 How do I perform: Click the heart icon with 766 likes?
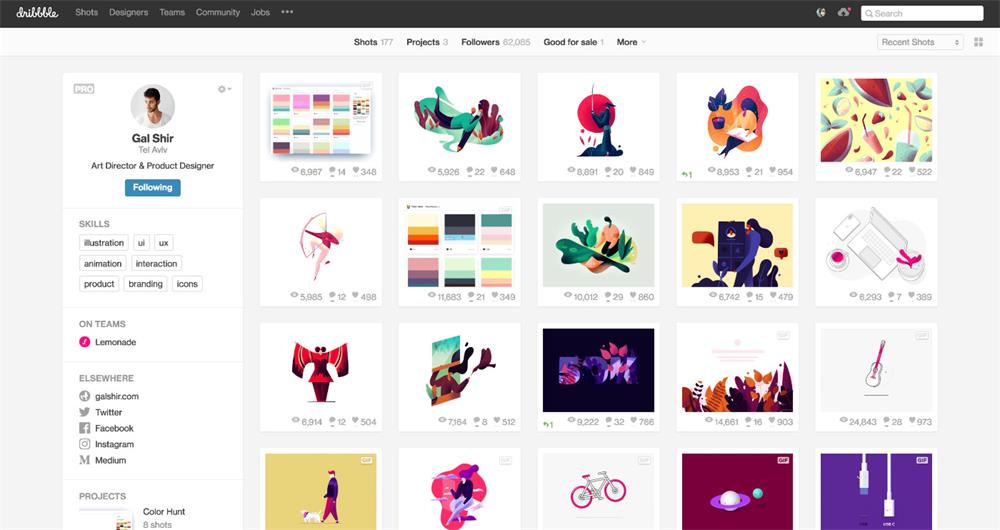[633, 421]
